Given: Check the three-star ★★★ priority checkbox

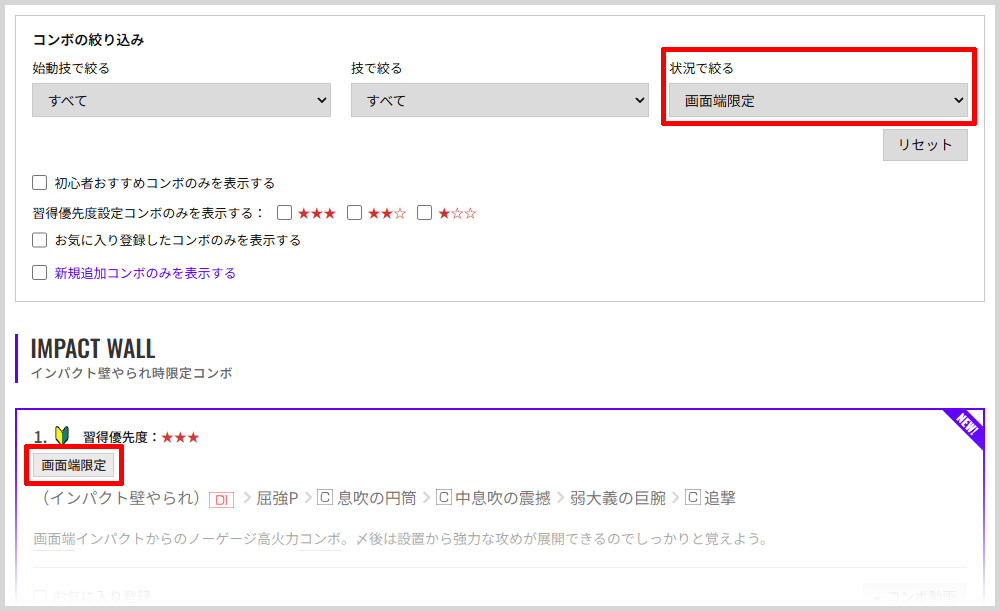Looking at the screenshot, I should (x=284, y=212).
